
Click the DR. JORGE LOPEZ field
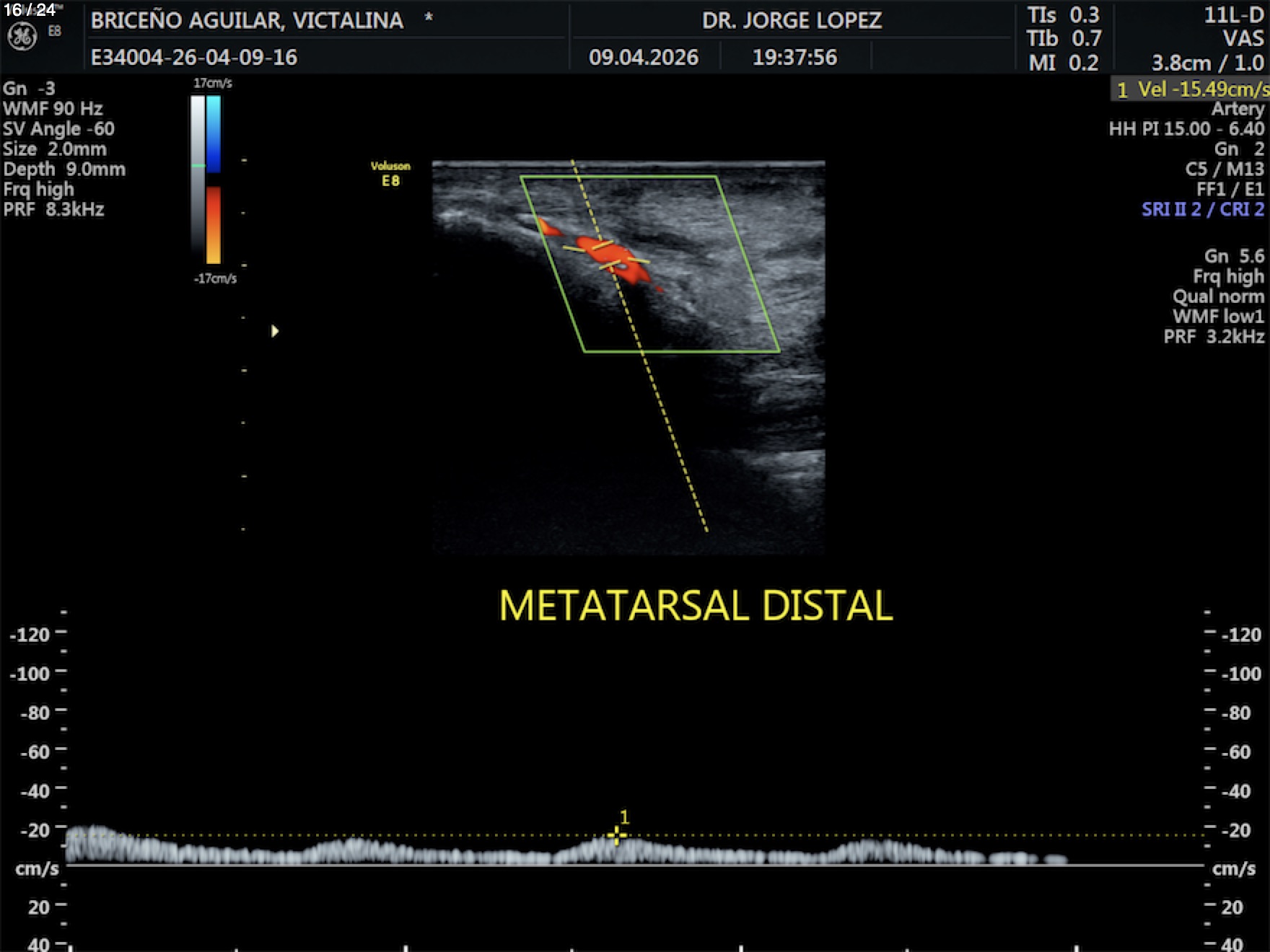[792, 20]
